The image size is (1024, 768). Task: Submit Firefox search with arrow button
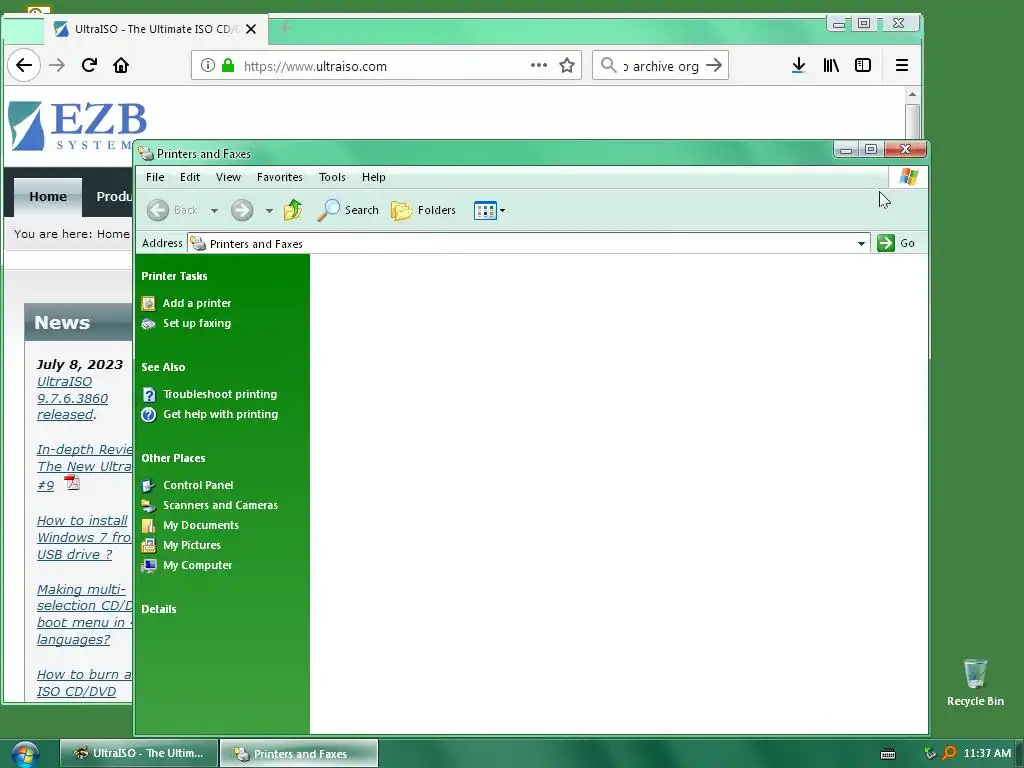pyautogui.click(x=714, y=65)
